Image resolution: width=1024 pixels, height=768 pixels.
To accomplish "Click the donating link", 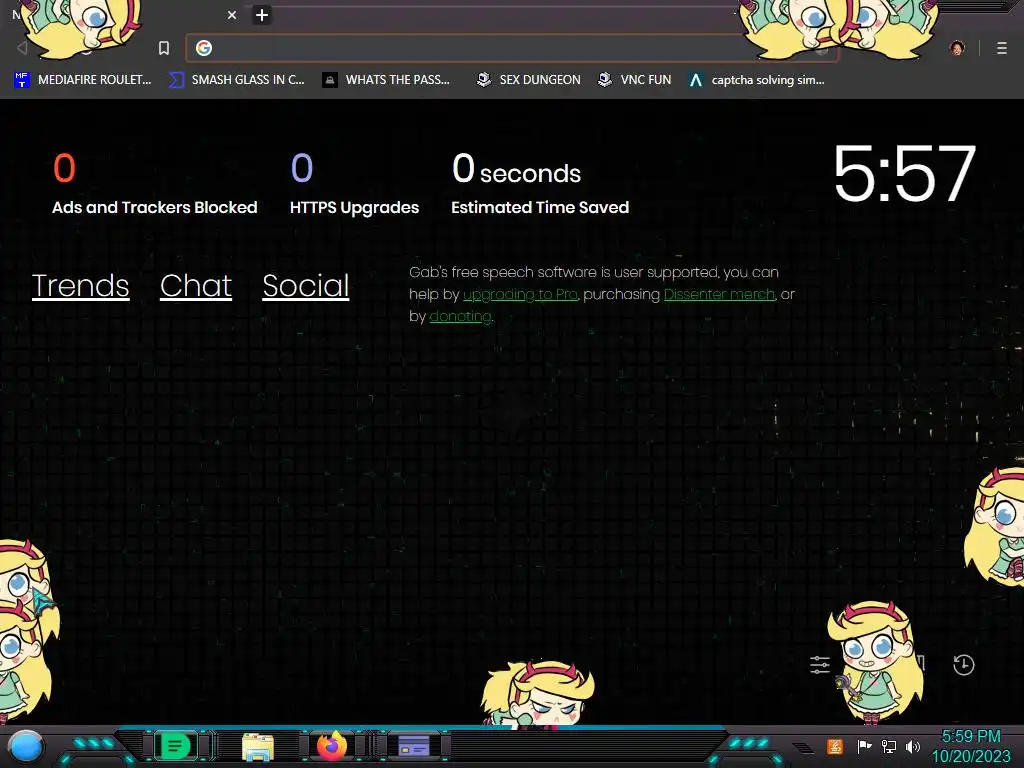I will point(460,317).
